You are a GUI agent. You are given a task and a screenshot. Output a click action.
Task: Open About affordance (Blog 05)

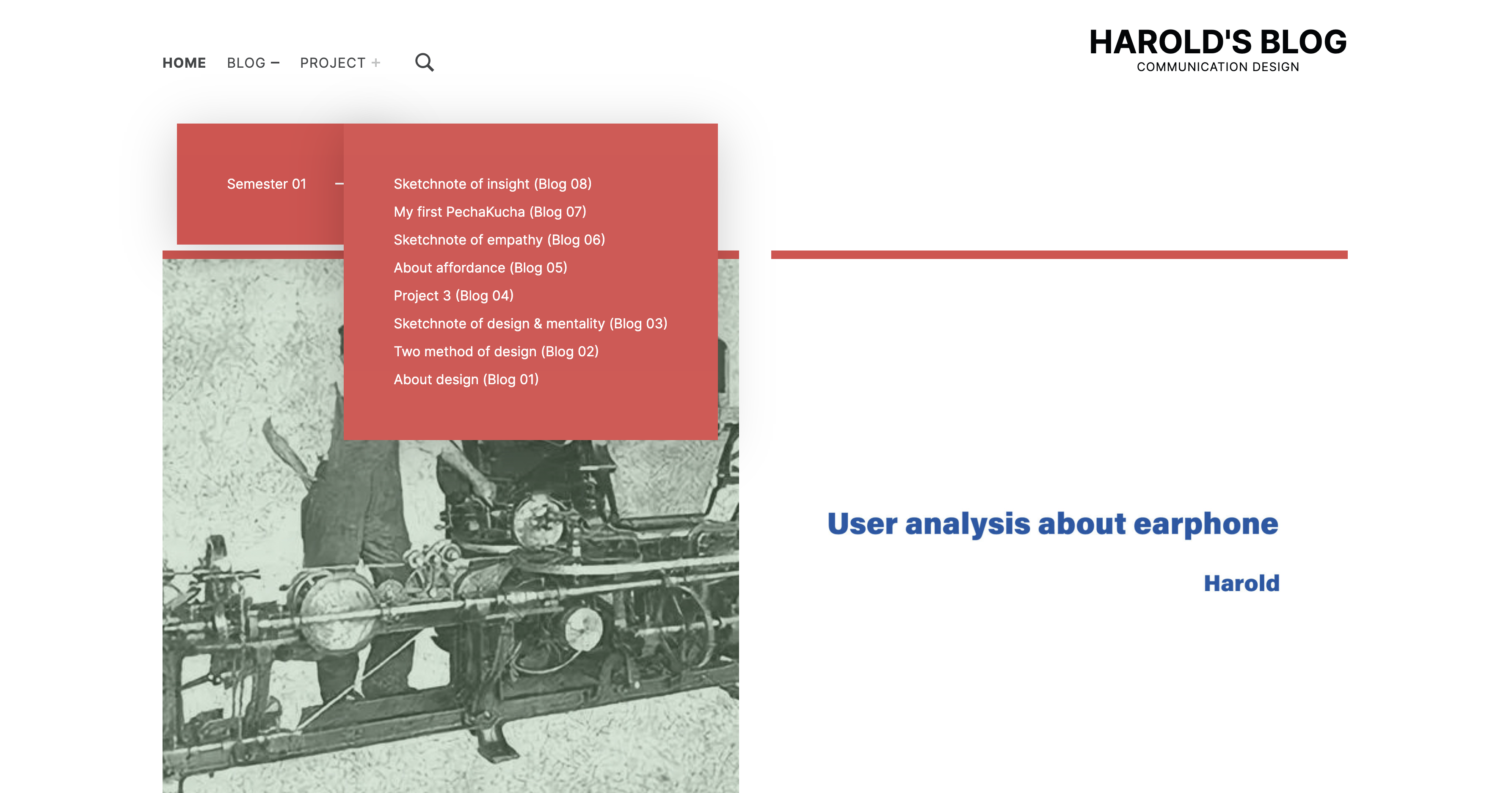click(x=481, y=268)
